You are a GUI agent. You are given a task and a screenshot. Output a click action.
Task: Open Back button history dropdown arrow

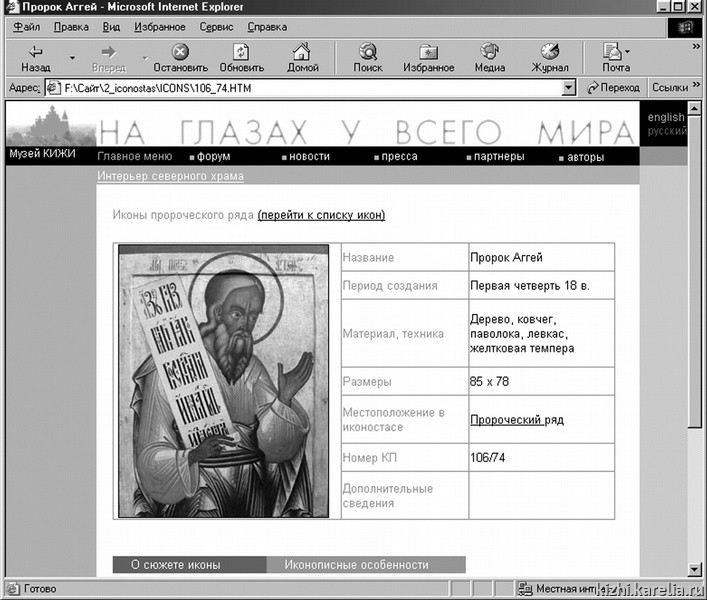pos(72,58)
